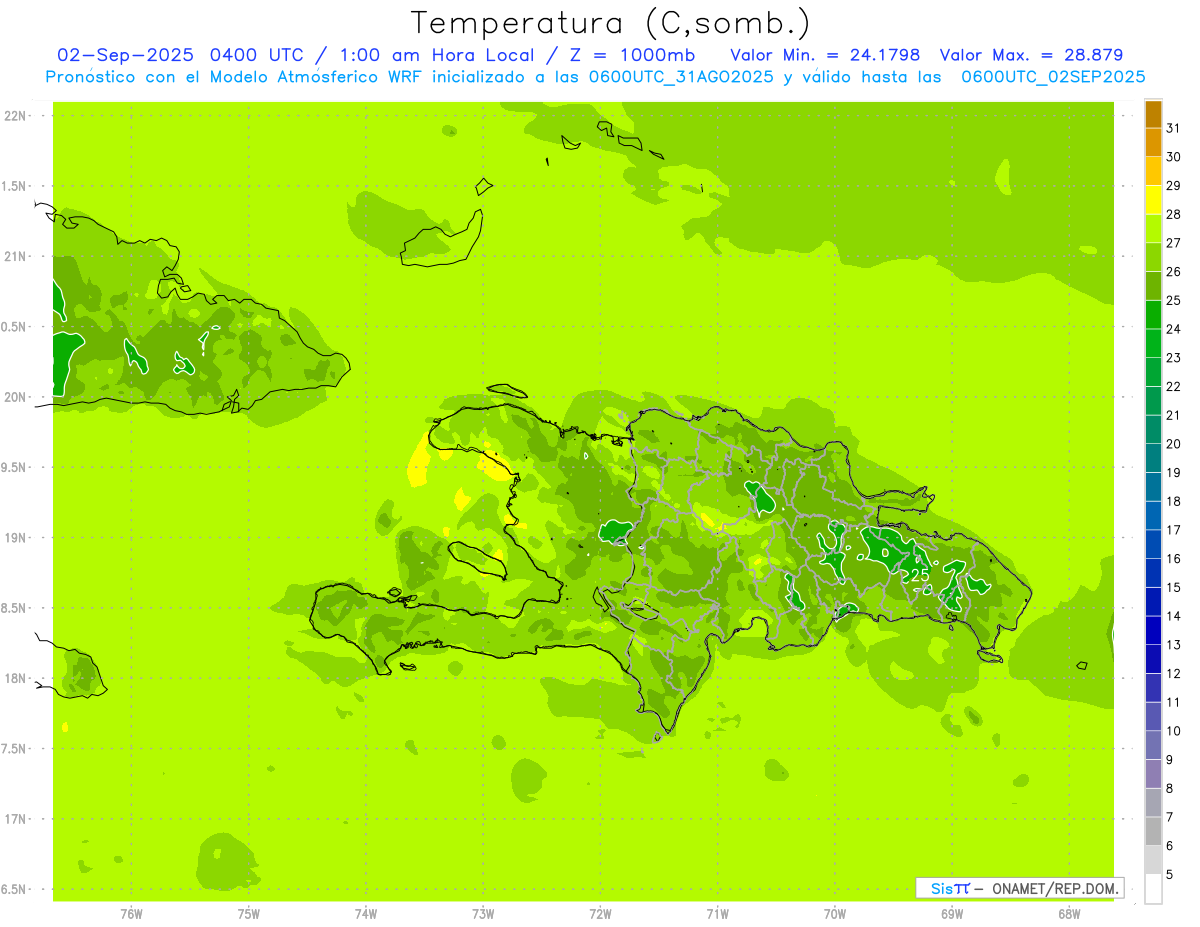The image size is (1200, 927).
Task: Click the legend value '16'
Action: click(x=1174, y=559)
